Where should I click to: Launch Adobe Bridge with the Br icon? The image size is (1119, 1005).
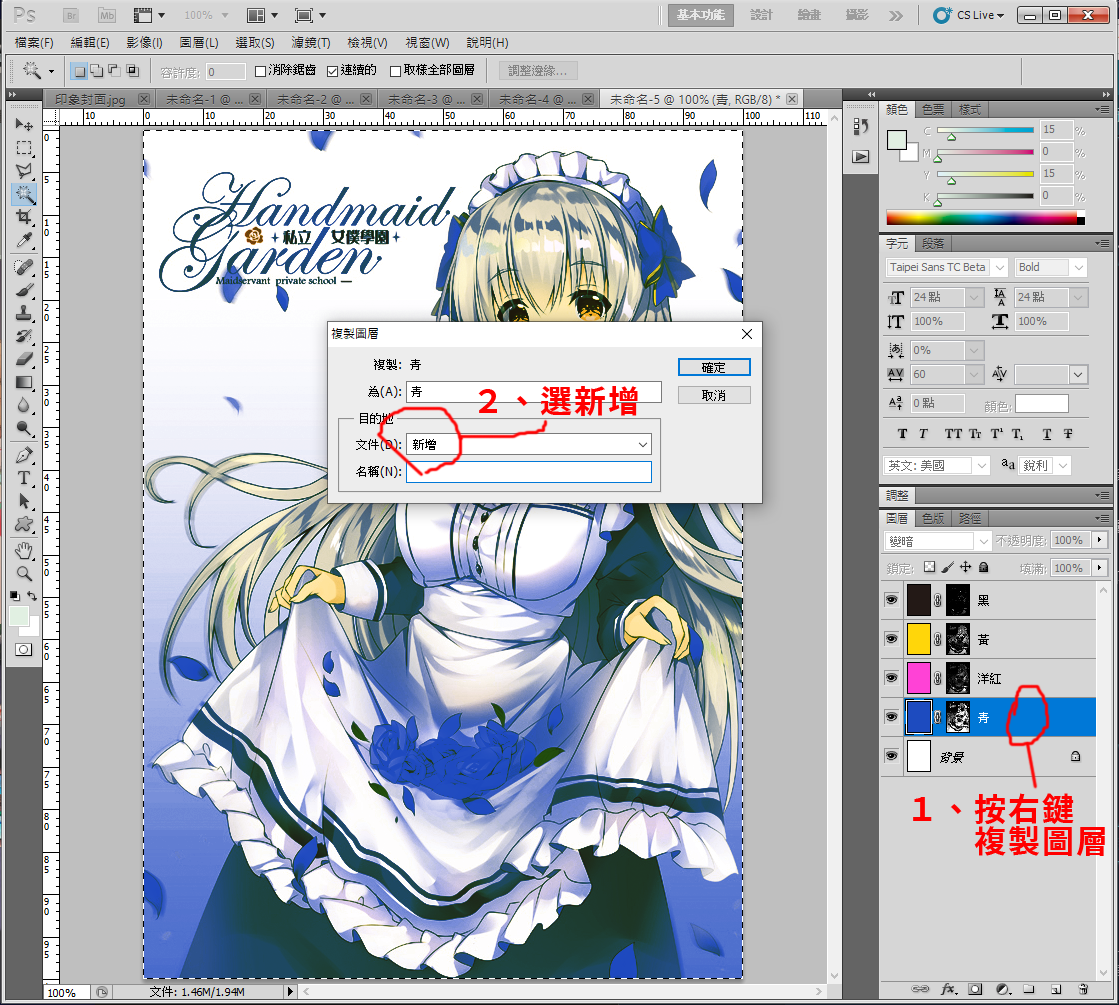(x=71, y=15)
